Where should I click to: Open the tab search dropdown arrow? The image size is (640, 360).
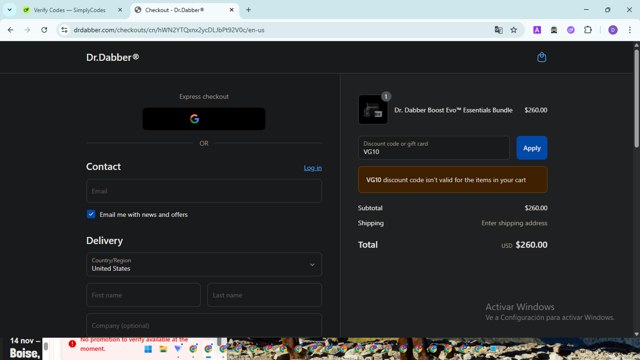[9, 10]
